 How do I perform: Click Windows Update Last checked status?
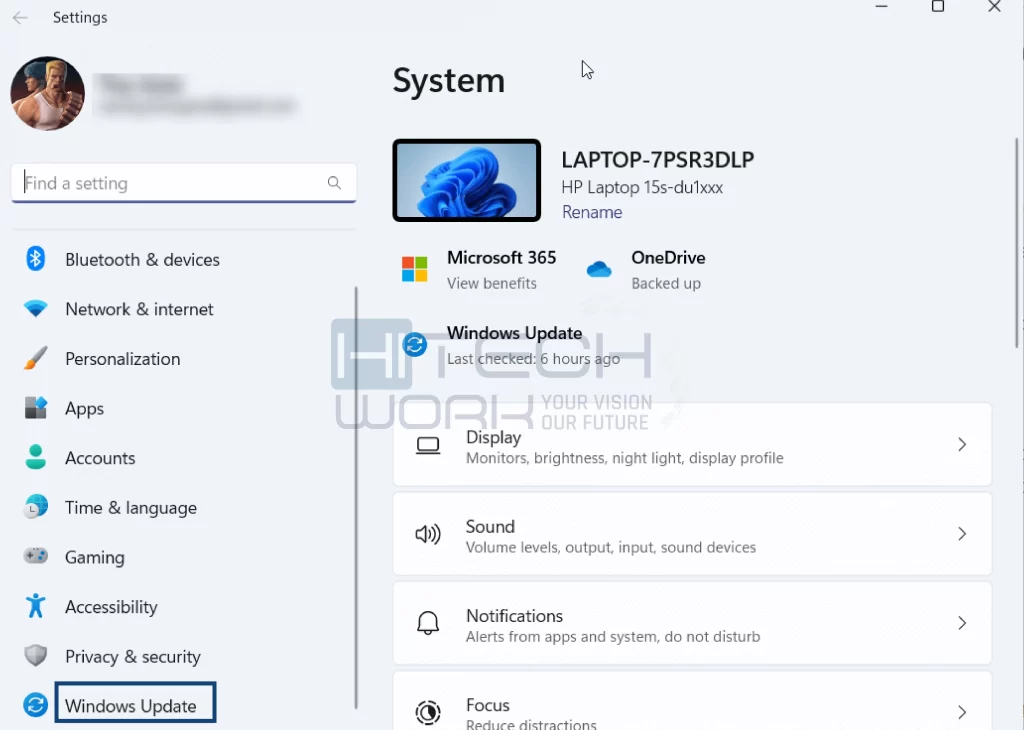[534, 358]
